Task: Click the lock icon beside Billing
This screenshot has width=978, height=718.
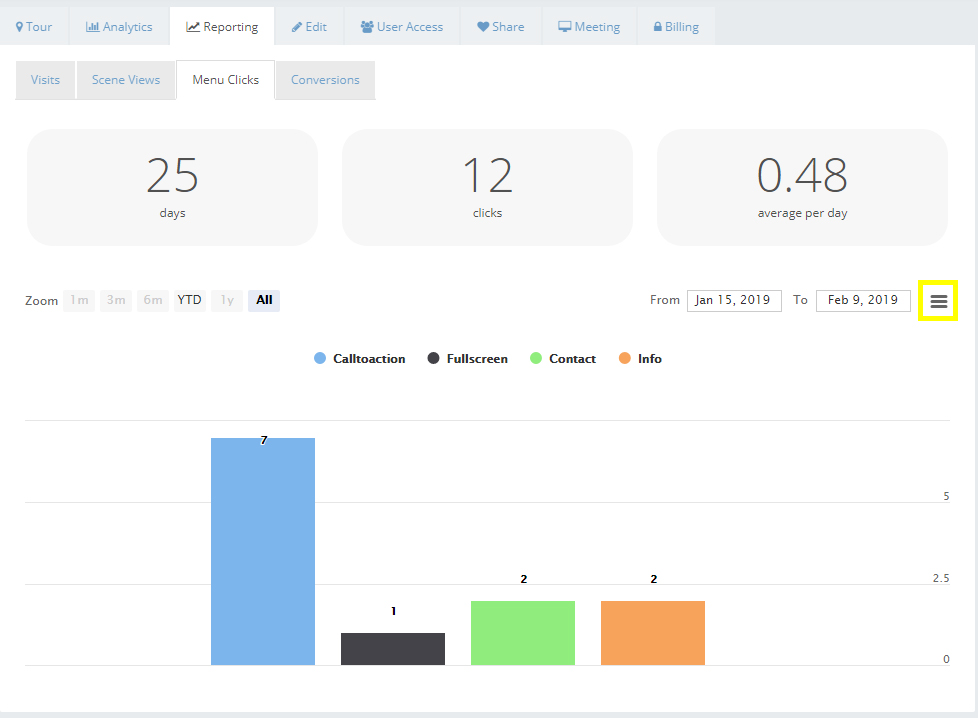Action: [657, 27]
